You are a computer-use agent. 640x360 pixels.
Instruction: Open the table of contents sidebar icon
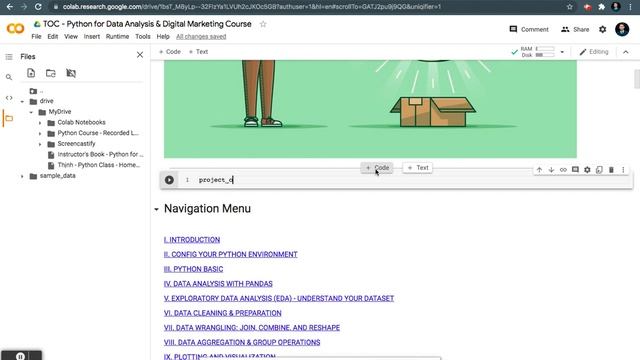9,57
